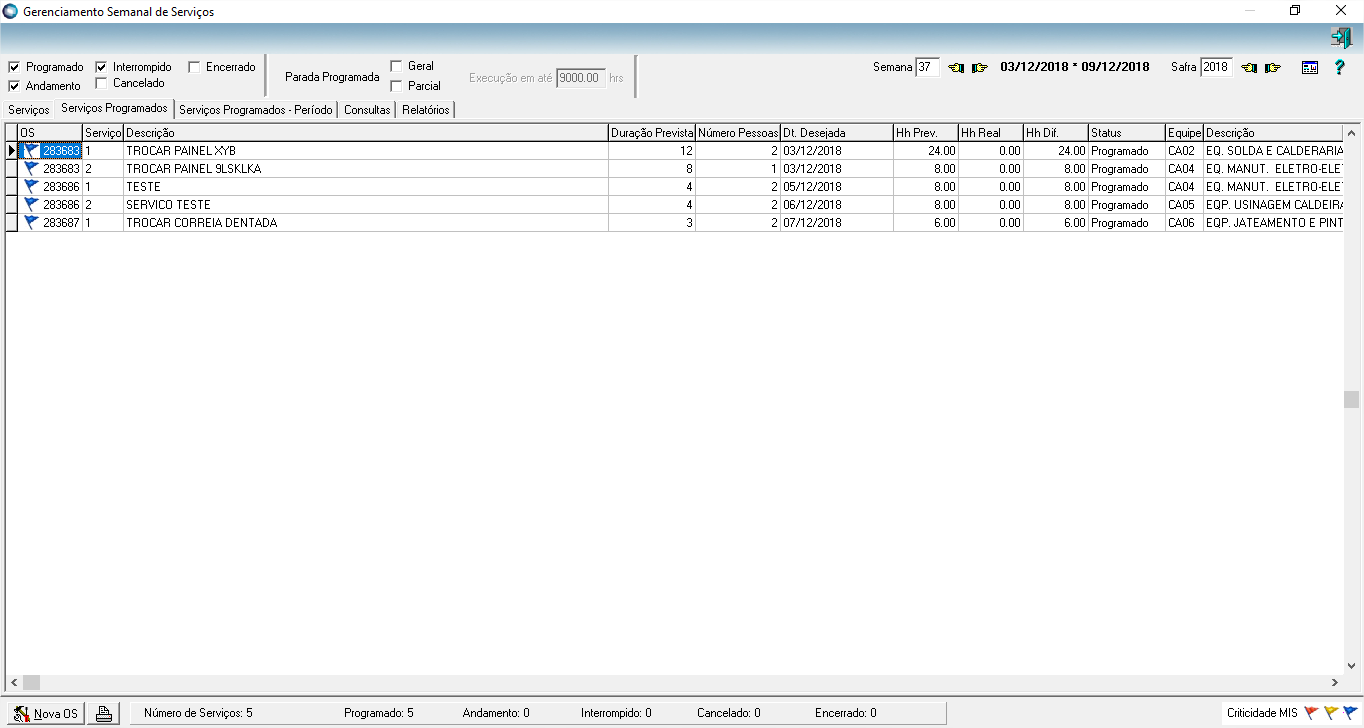Click the Dt. Desejada column header
Viewport: 1364px width, 728px height.
[x=837, y=133]
